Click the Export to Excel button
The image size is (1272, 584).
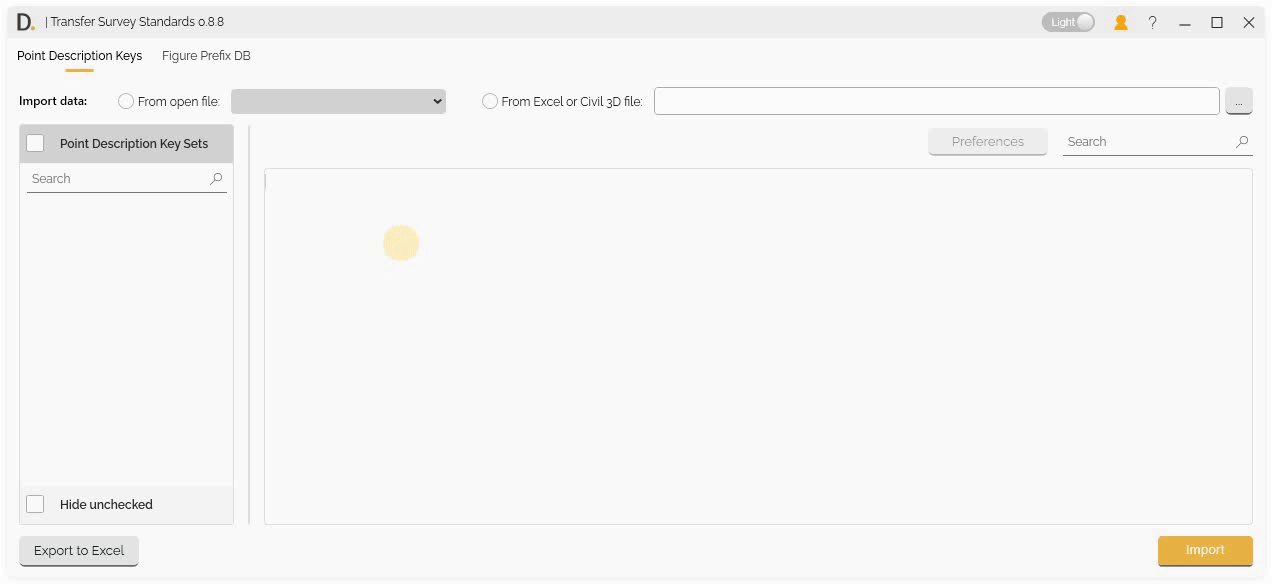click(x=78, y=550)
